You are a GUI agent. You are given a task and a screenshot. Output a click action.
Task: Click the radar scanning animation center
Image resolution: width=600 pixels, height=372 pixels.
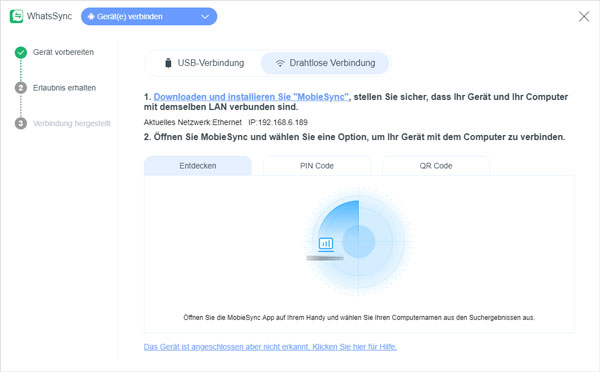click(x=359, y=242)
